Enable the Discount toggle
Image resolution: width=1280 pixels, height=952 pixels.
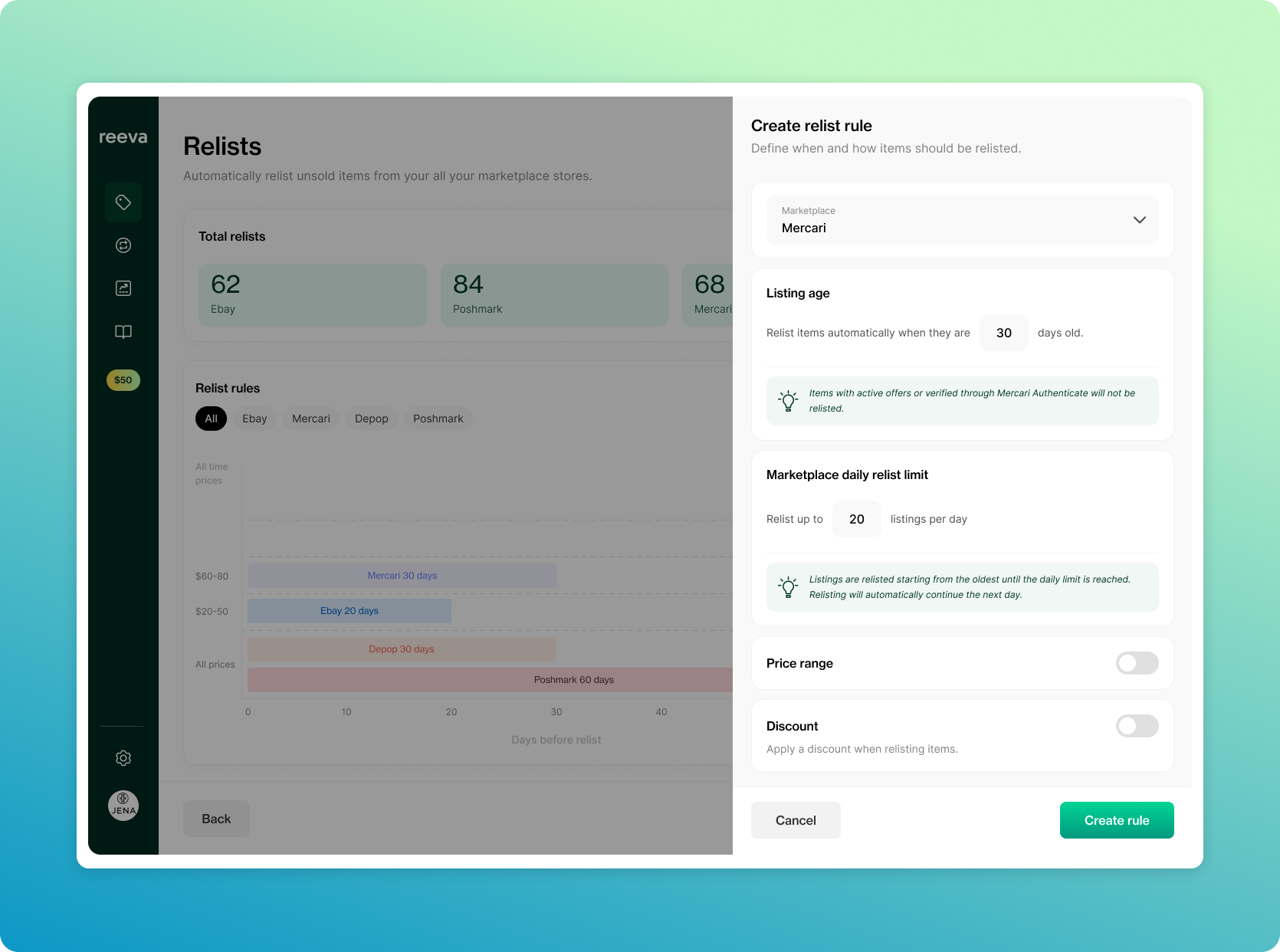coord(1137,726)
